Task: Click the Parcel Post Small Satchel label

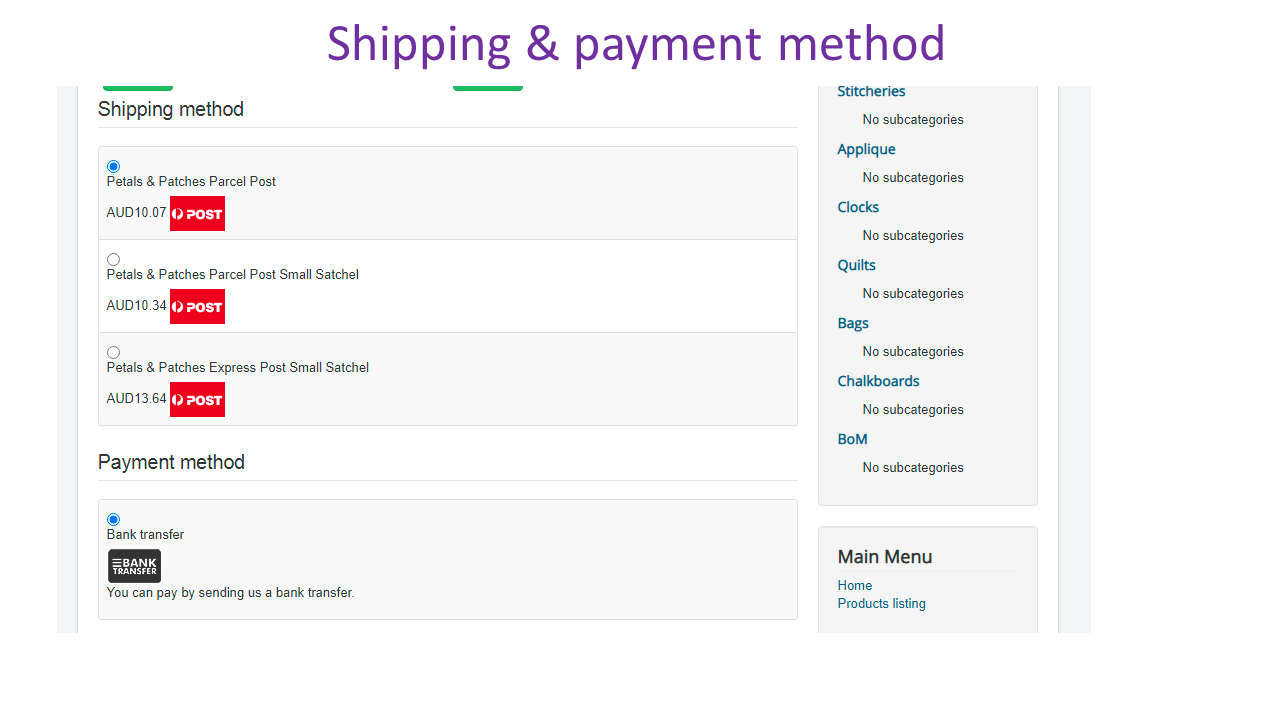Action: pos(232,275)
